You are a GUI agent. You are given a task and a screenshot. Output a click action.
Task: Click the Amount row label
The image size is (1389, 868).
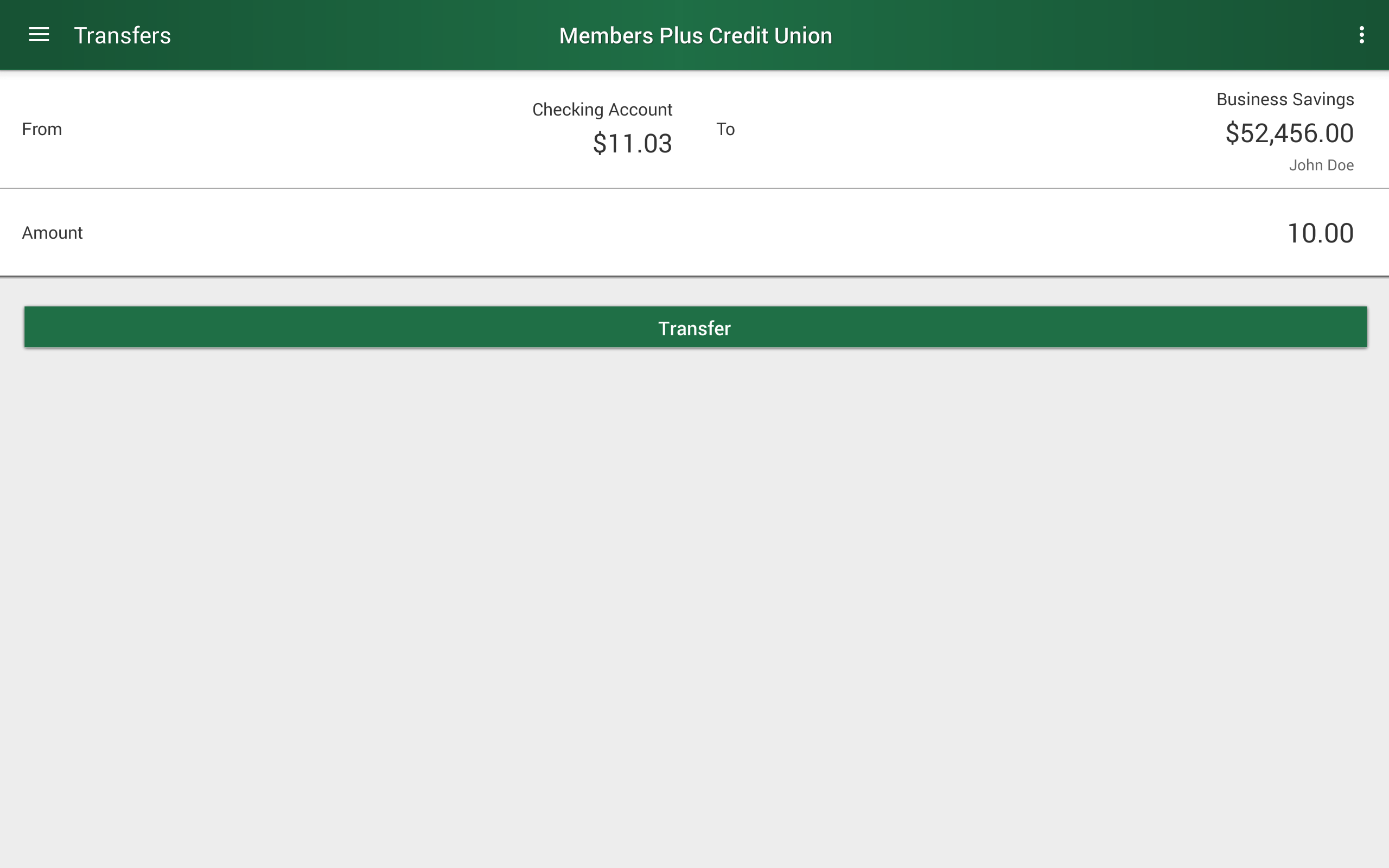pyautogui.click(x=52, y=232)
